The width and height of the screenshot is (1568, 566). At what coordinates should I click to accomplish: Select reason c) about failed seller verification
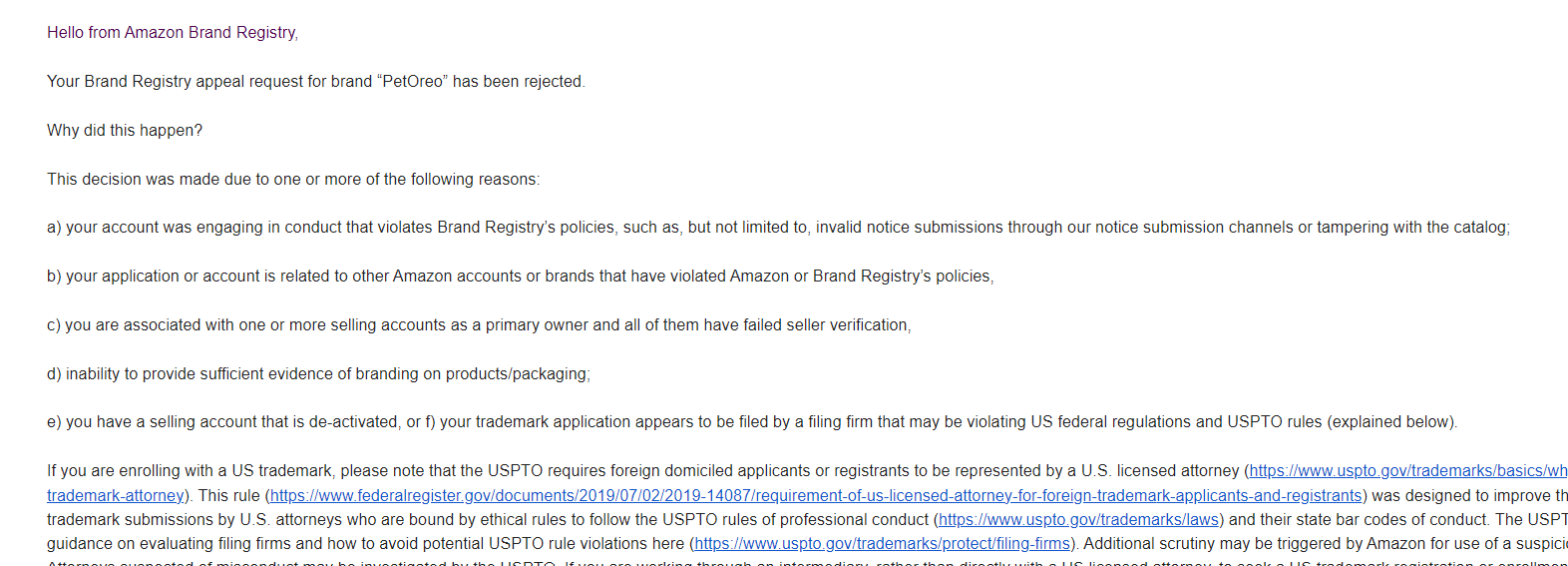pyautogui.click(x=479, y=325)
